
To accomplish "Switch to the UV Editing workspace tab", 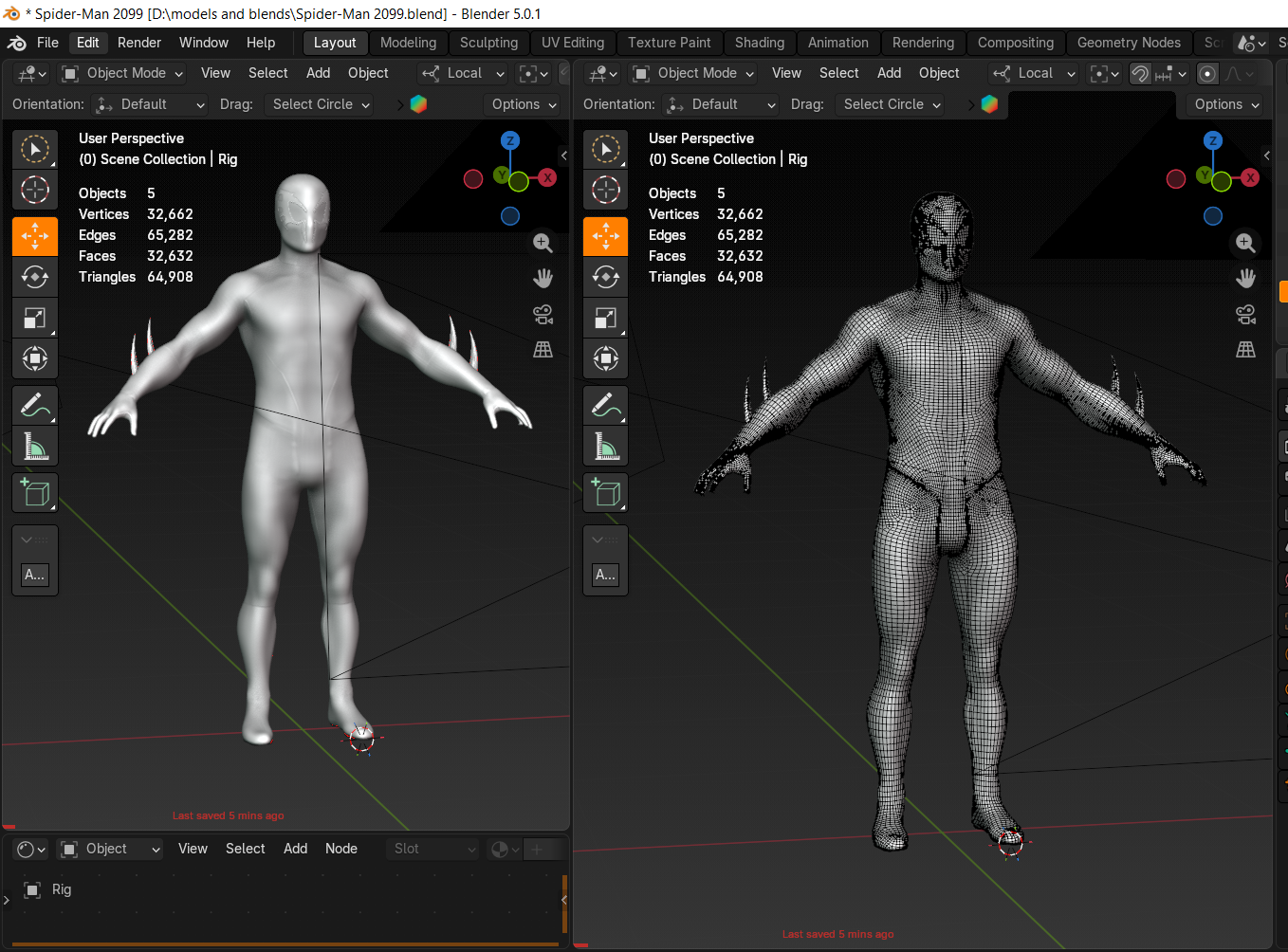I will tap(573, 43).
